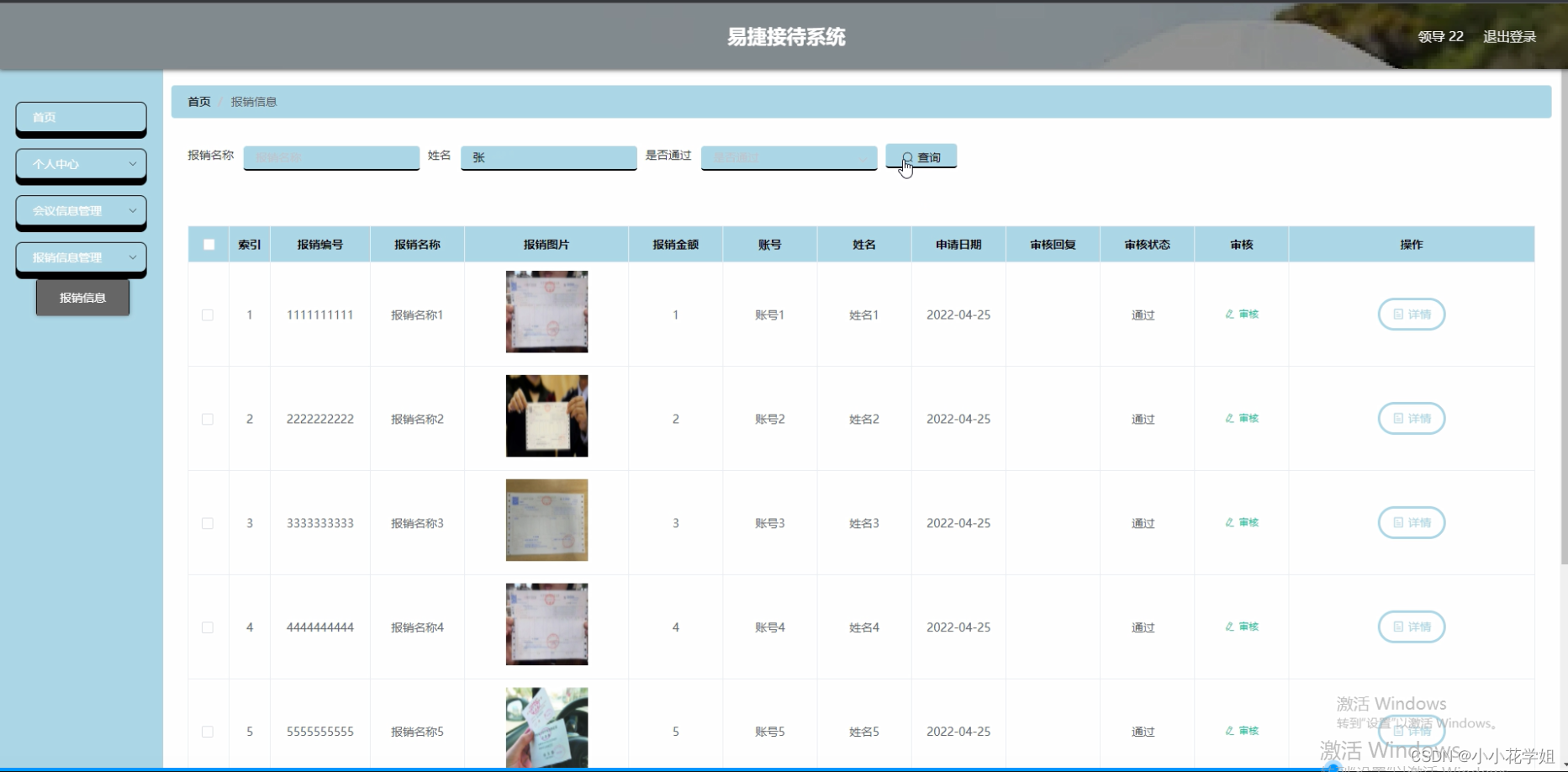Expand the 会议信息管理 sidebar menu
The image size is (1568, 772).
[x=81, y=211]
